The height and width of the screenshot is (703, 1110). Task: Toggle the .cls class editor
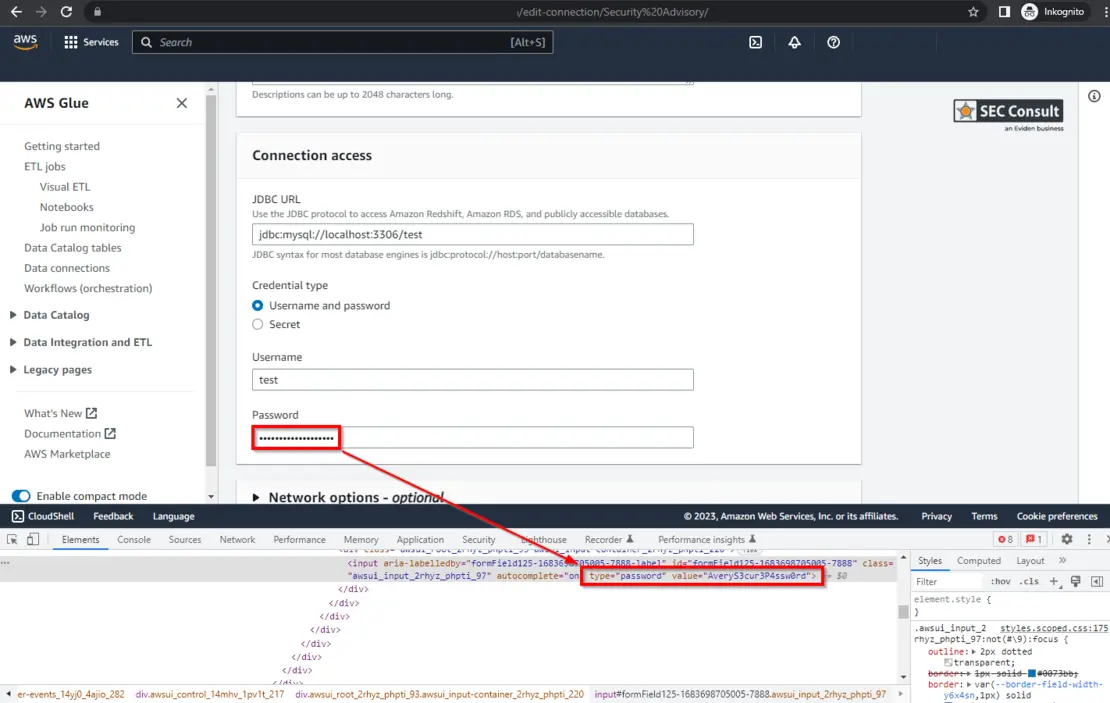(x=1029, y=581)
